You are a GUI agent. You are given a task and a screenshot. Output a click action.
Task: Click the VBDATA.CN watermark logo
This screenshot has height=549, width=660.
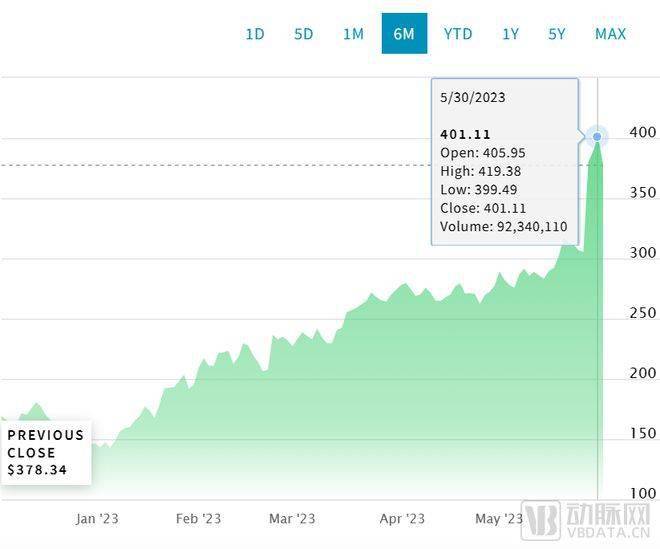592,522
